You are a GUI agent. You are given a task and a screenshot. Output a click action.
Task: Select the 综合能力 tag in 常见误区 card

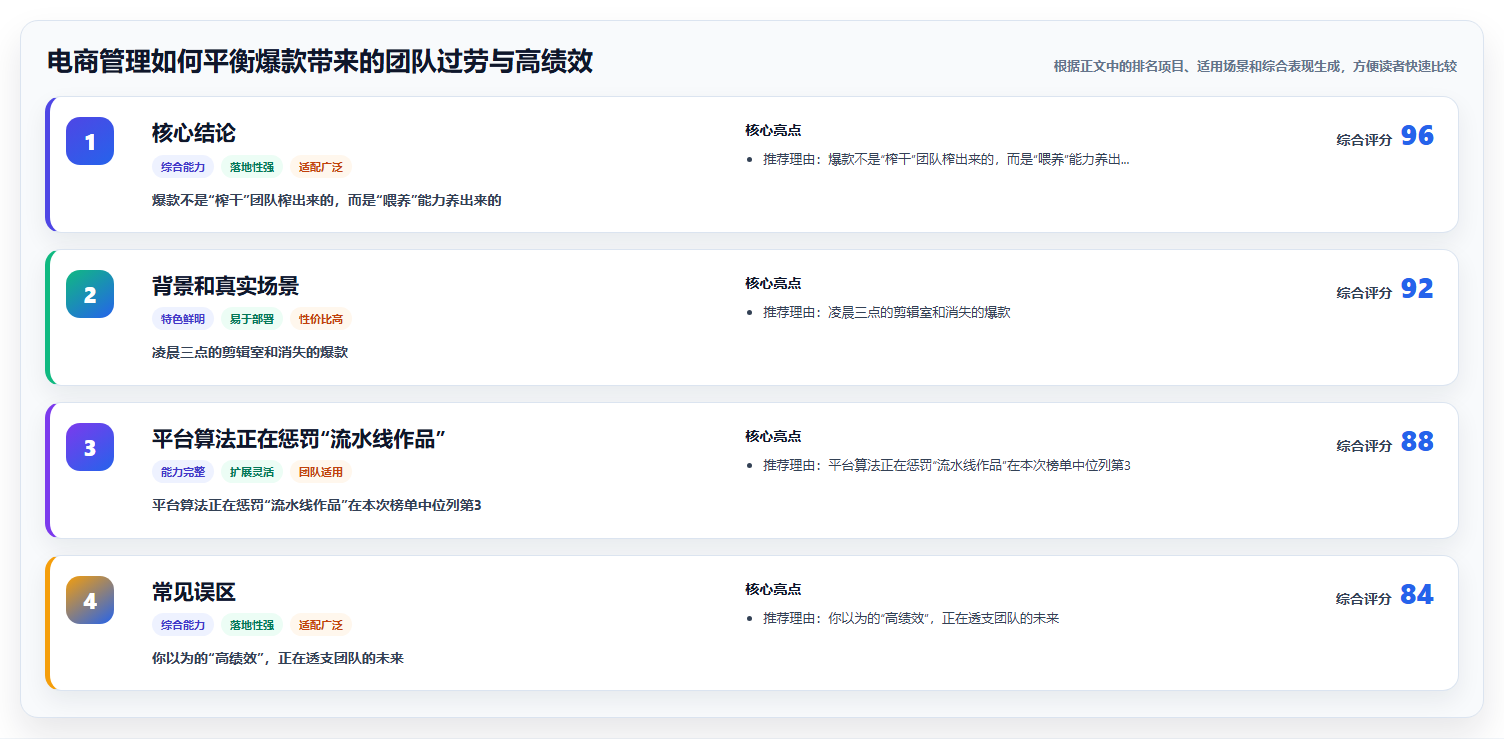pyautogui.click(x=183, y=626)
